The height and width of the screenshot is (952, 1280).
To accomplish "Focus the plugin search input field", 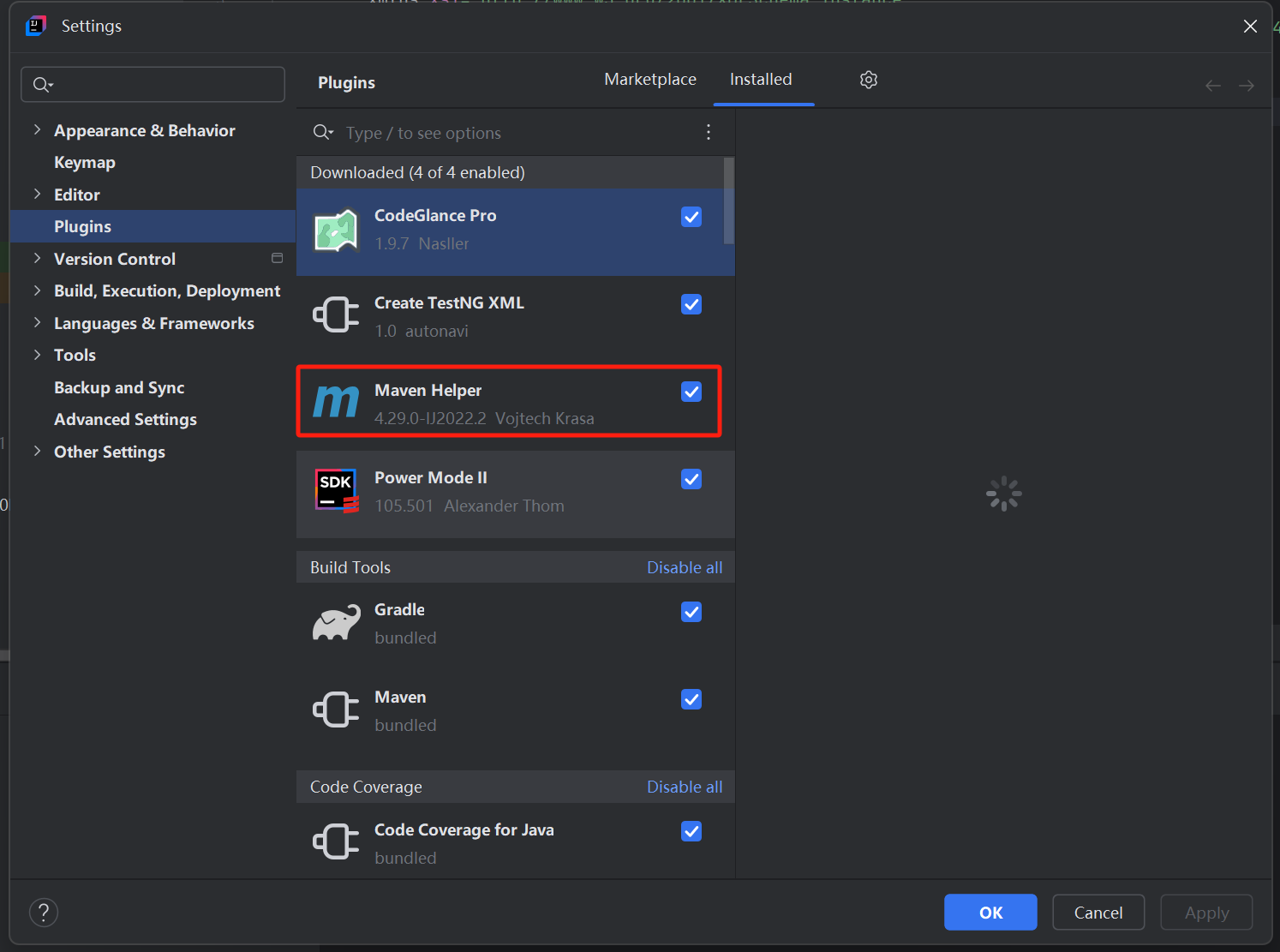I will [514, 133].
